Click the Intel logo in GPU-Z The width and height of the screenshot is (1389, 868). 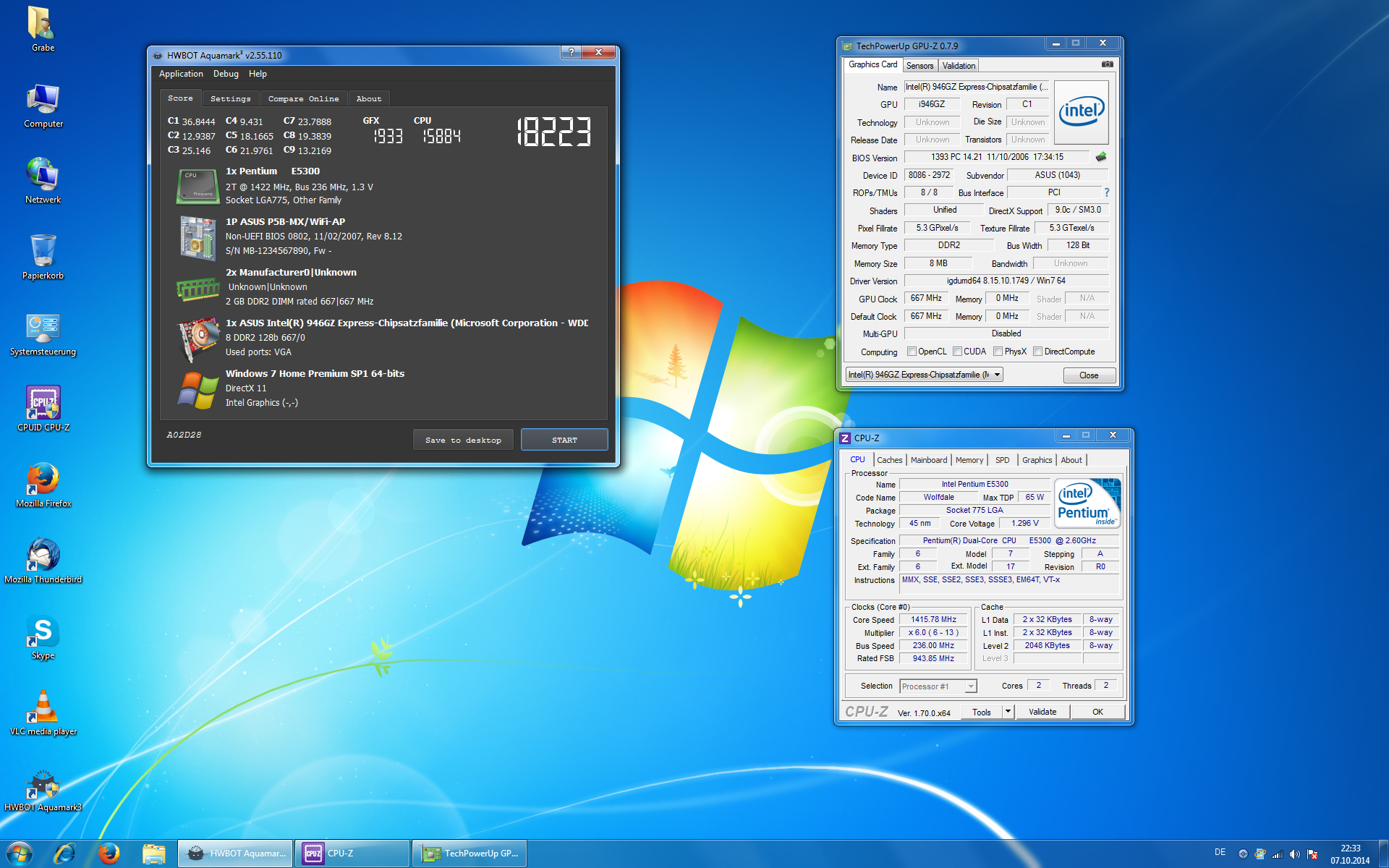coord(1081,111)
